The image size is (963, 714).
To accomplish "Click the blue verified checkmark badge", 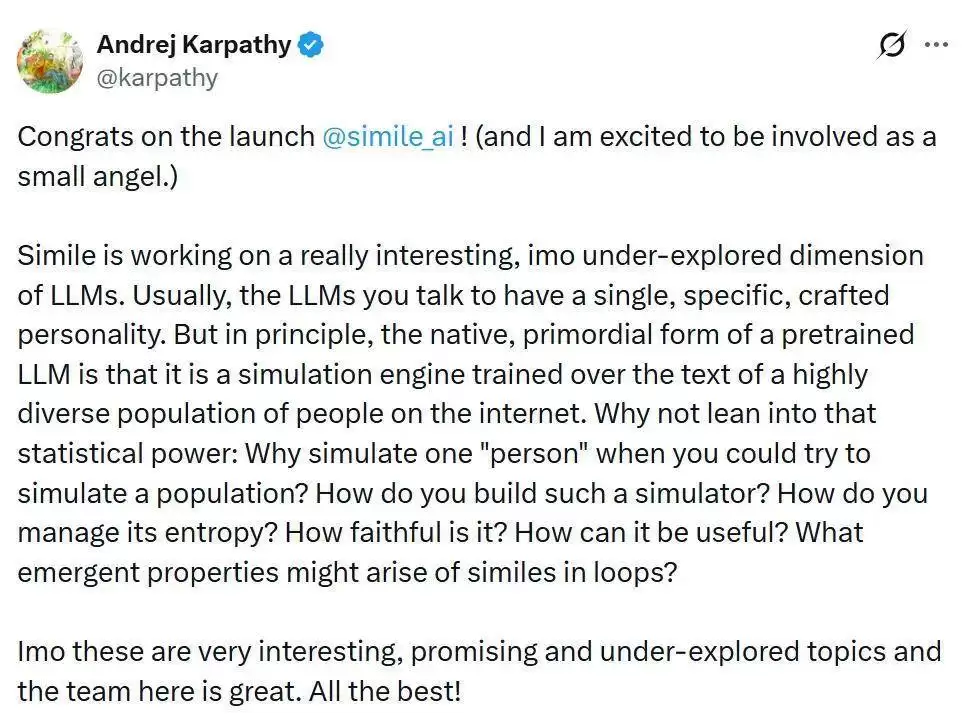I will click(x=311, y=45).
